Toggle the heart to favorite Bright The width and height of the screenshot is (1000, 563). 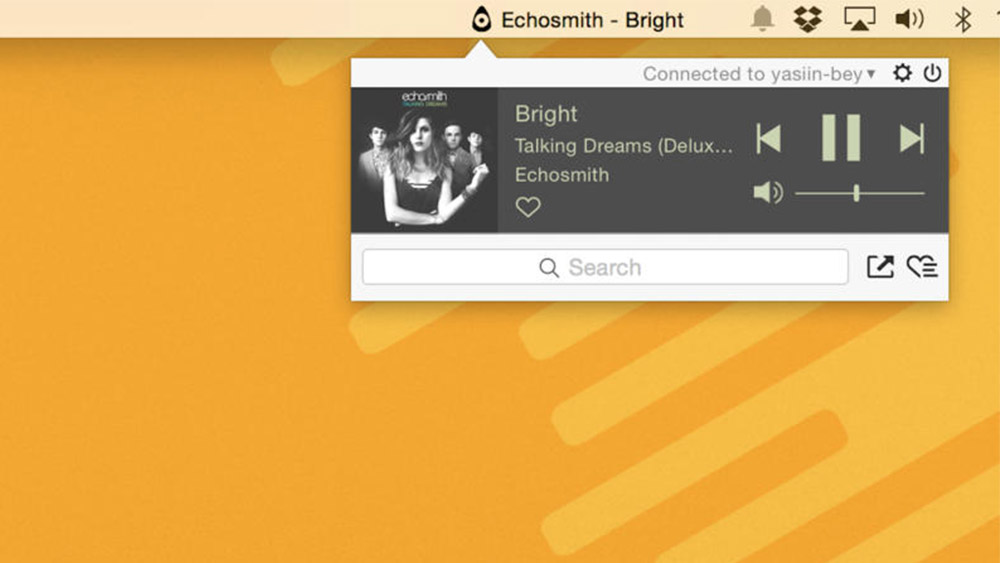coord(527,207)
